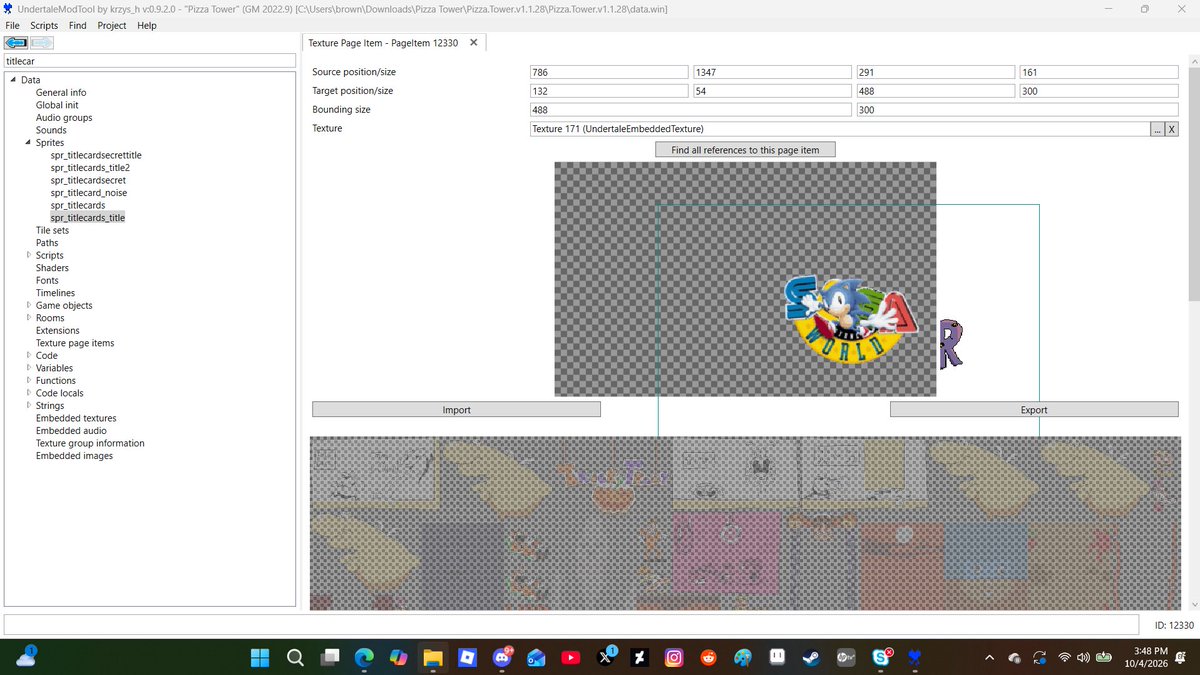The width and height of the screenshot is (1200, 675).
Task: Expand the Game objects node
Action: [28, 305]
